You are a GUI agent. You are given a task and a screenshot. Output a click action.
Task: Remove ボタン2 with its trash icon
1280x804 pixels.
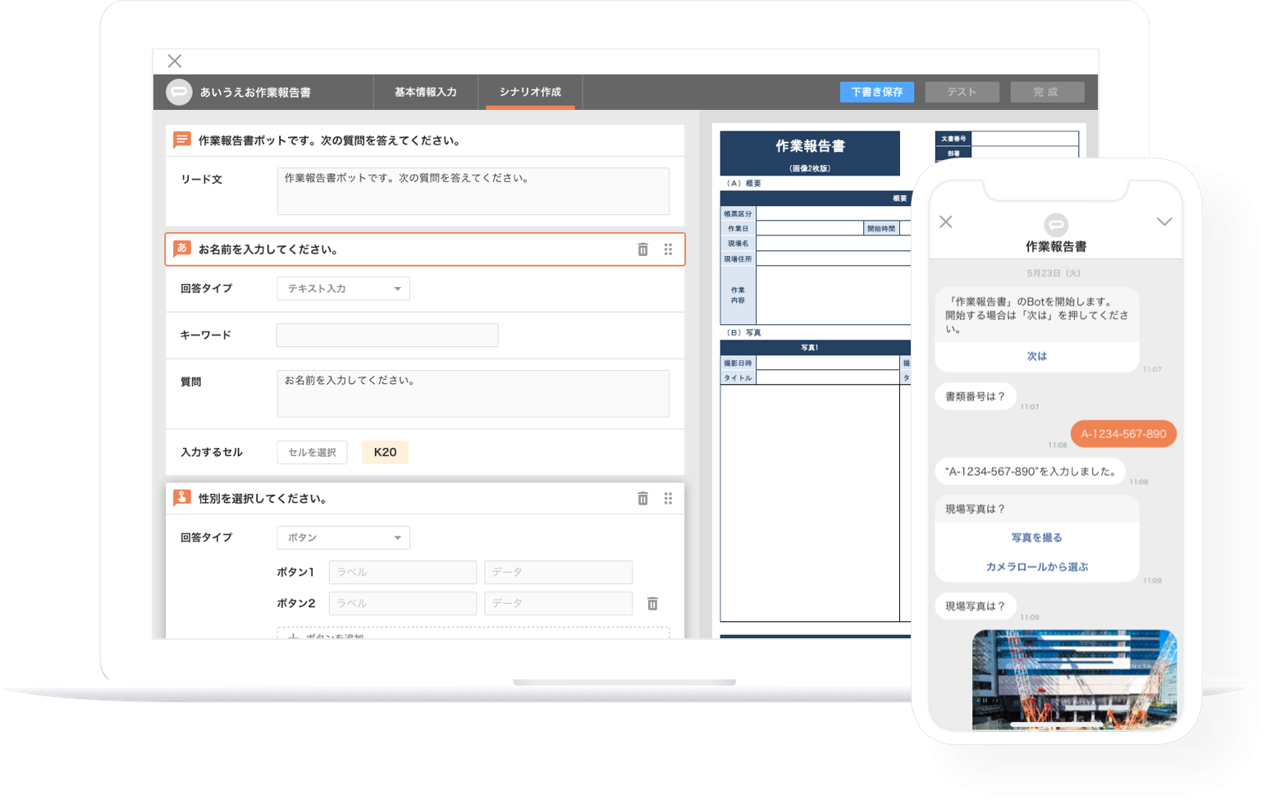[x=652, y=603]
